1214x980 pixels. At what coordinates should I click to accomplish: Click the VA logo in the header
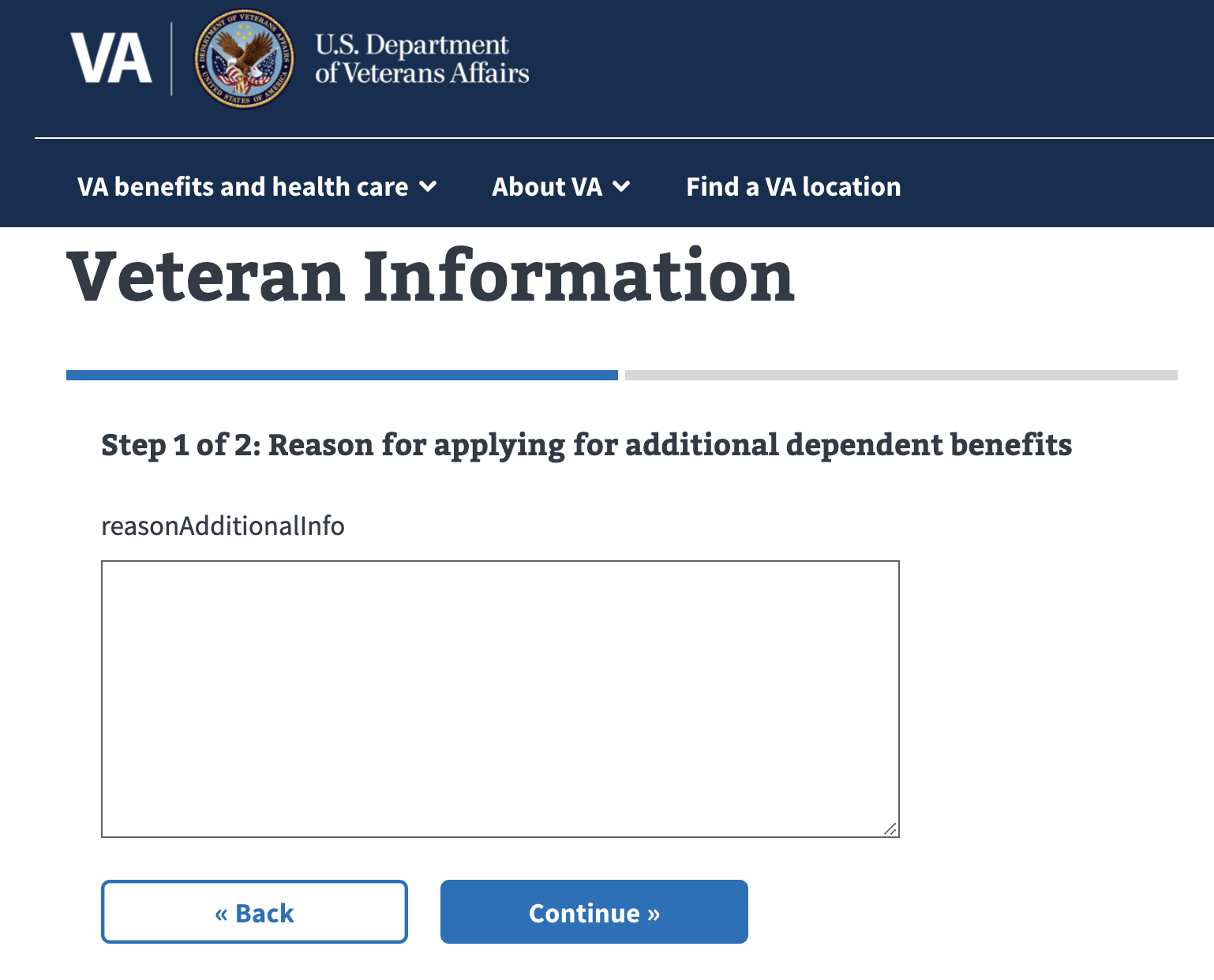110,57
